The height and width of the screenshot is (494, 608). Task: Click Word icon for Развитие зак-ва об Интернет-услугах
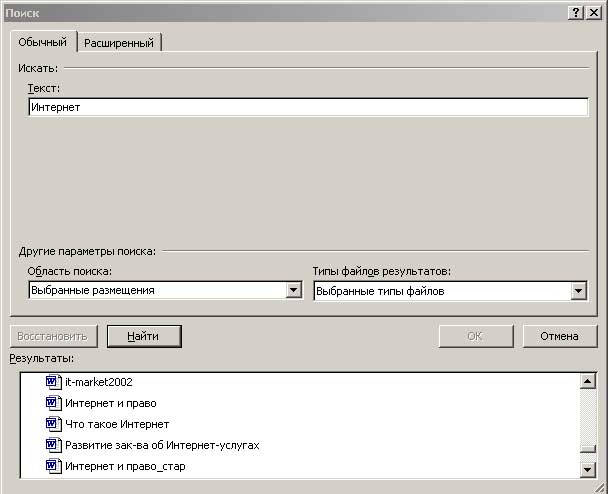(x=54, y=445)
